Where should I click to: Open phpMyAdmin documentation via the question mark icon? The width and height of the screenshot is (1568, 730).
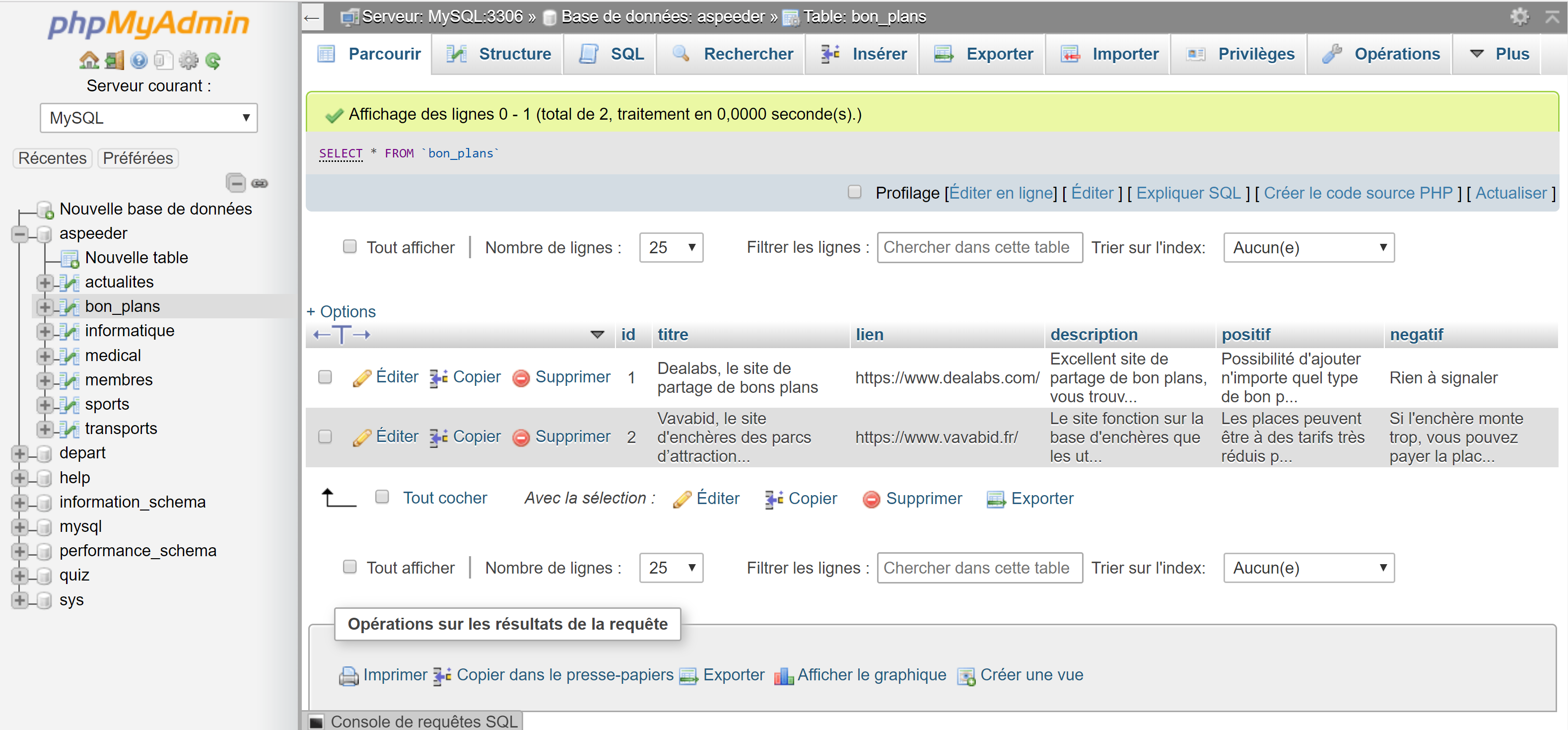click(139, 60)
